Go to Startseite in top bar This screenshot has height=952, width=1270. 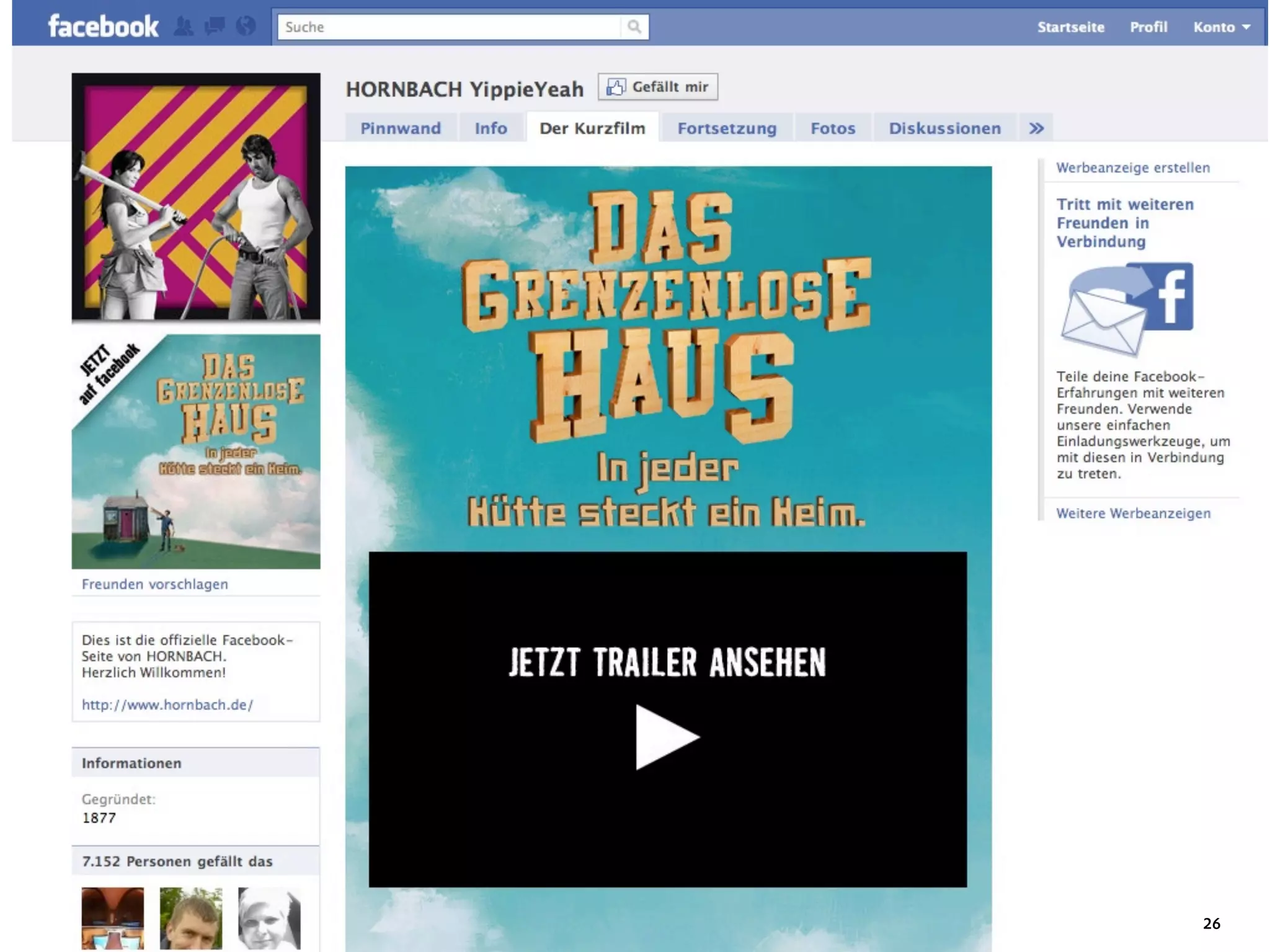pos(1071,27)
